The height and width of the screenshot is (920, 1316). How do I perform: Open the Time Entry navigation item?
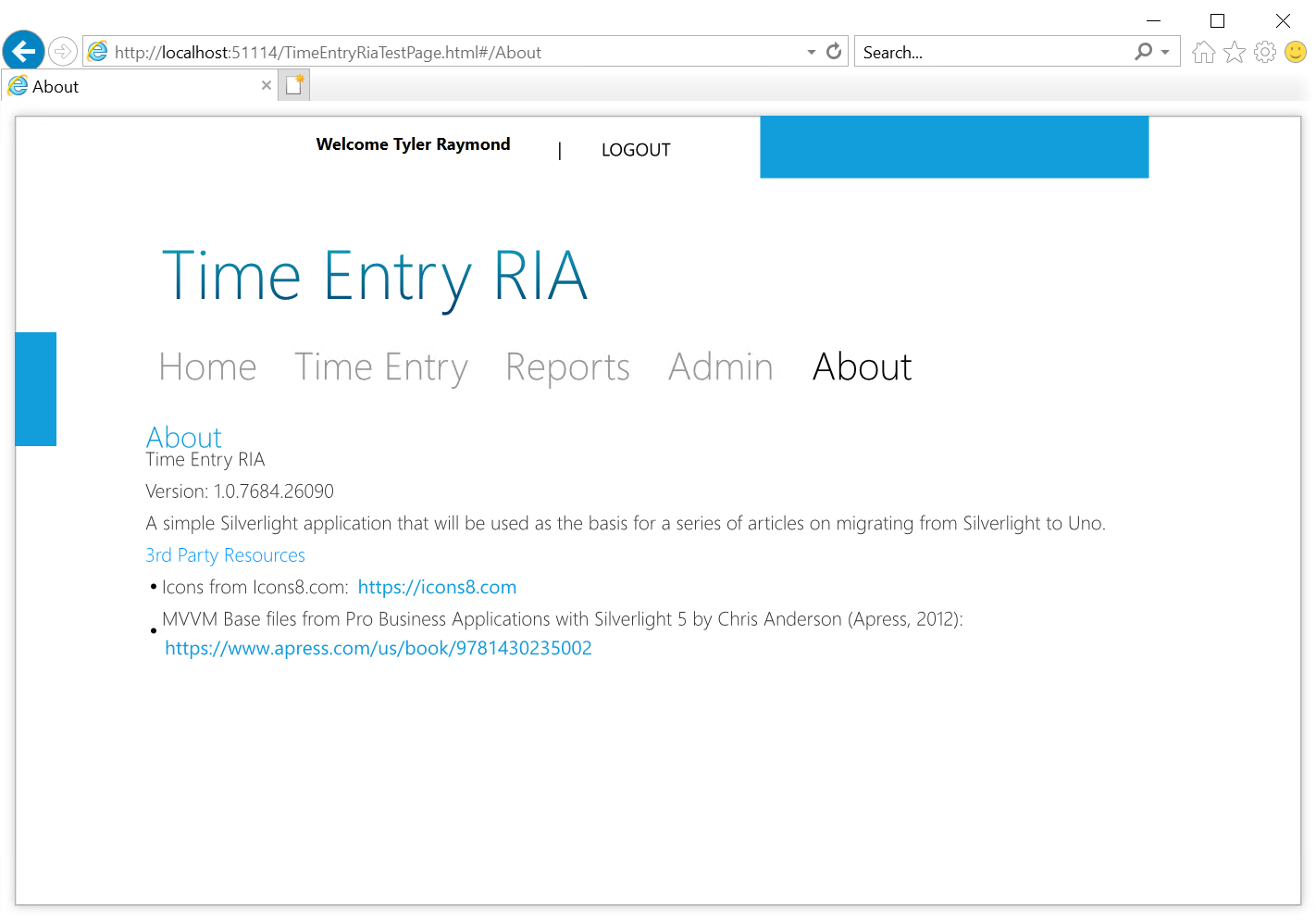381,367
